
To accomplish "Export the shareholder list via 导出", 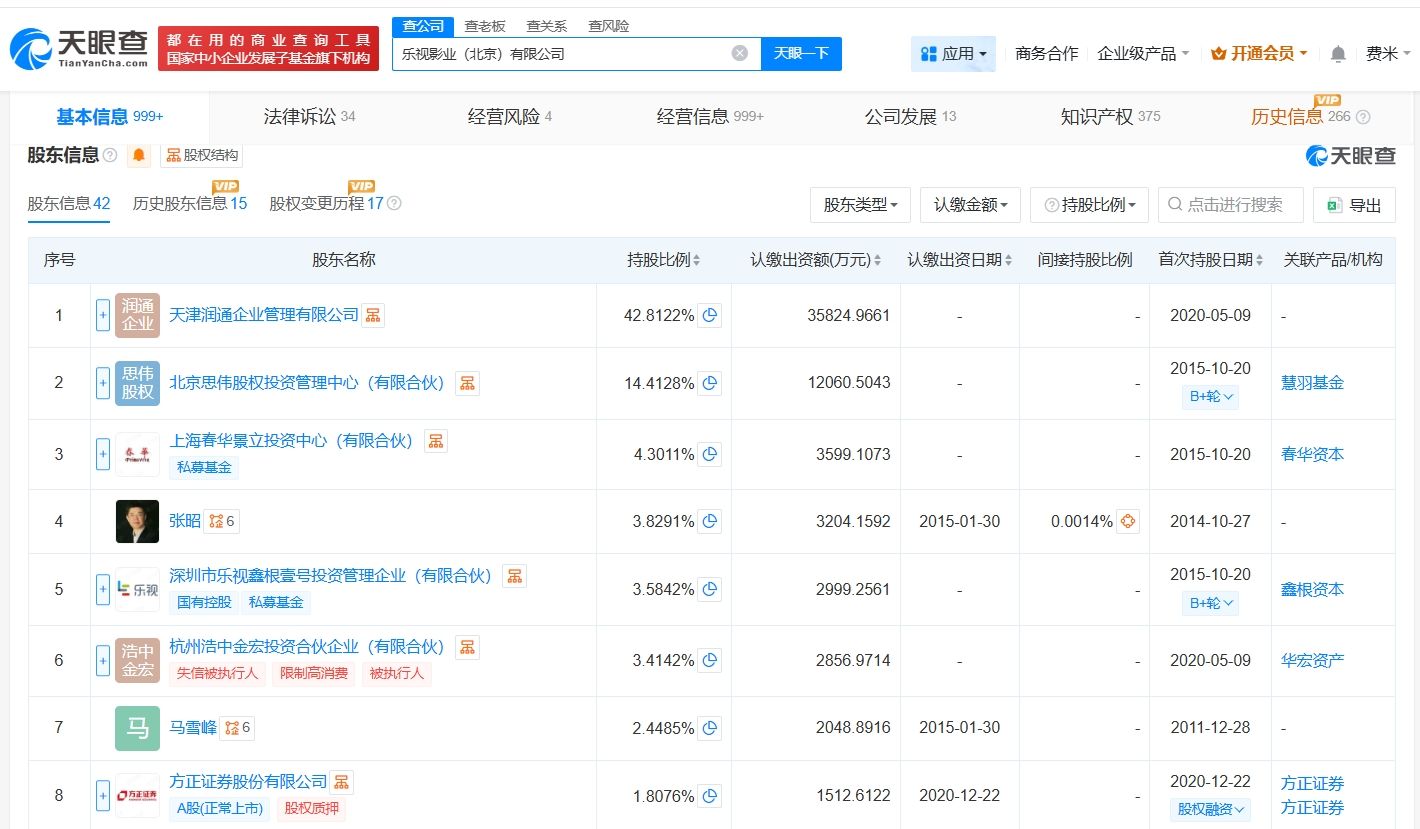I will coord(1353,205).
